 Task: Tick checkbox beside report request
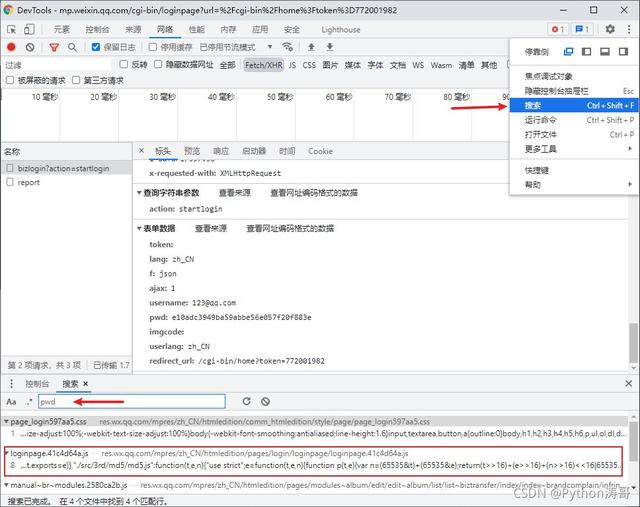[10, 182]
